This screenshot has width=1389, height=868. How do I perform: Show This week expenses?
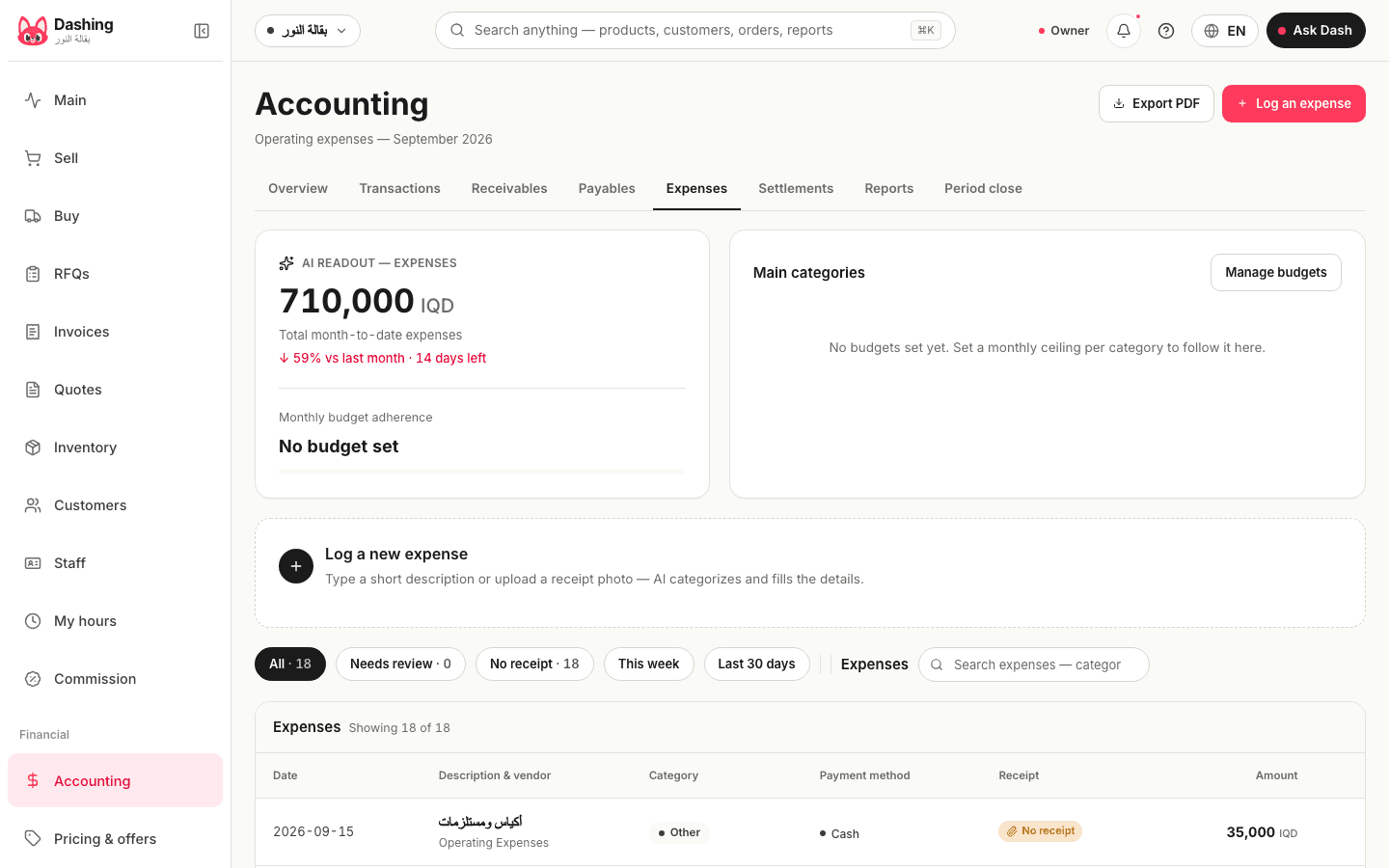649,664
